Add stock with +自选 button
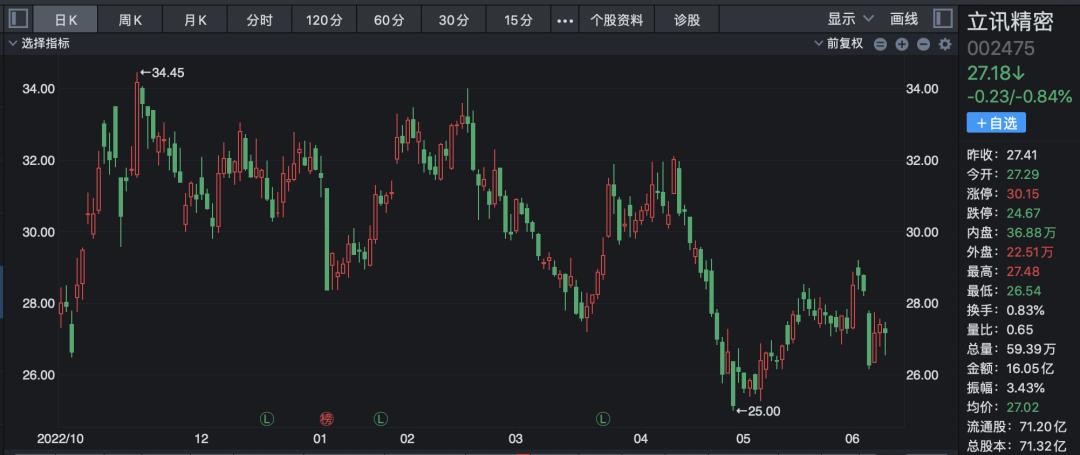Screen dimensions: 1080x455 coord(995,123)
